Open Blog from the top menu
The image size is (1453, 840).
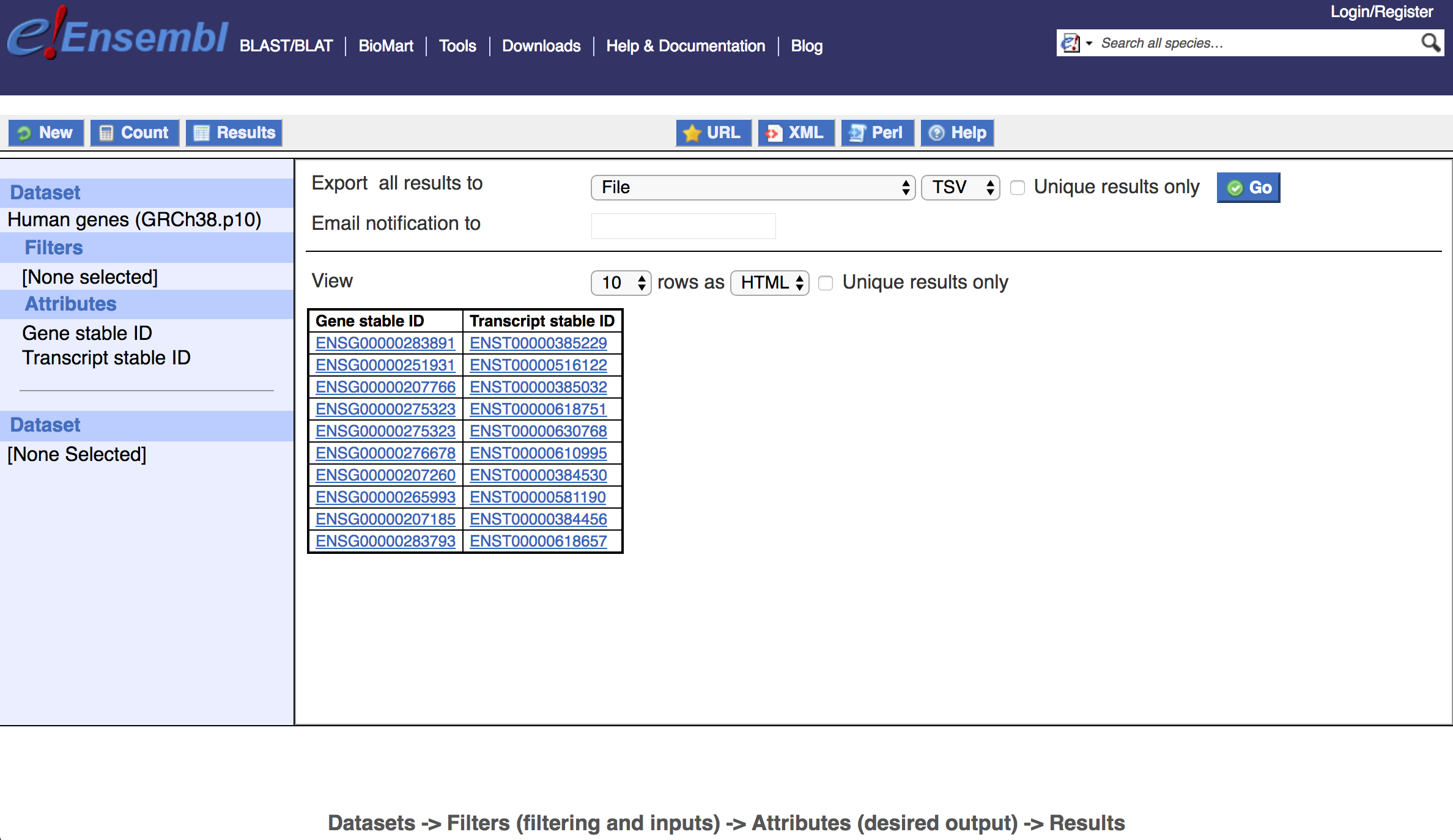point(807,46)
